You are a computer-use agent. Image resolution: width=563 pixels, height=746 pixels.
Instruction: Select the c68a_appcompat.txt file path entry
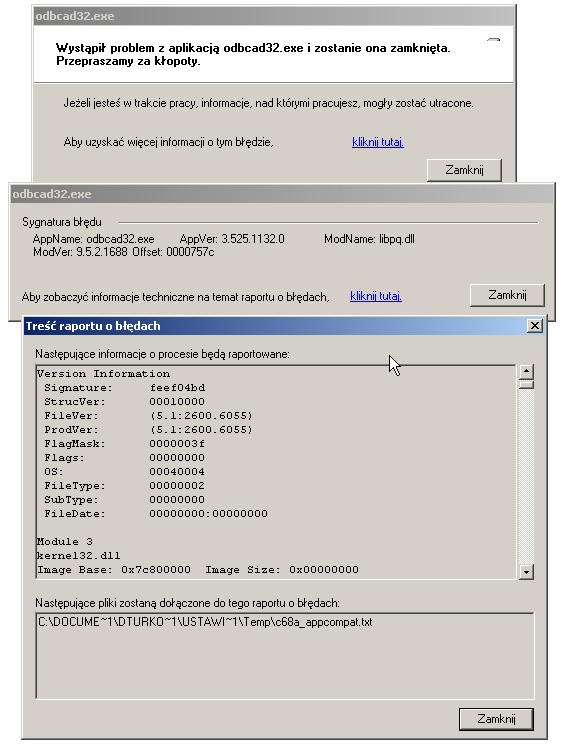[x=205, y=622]
